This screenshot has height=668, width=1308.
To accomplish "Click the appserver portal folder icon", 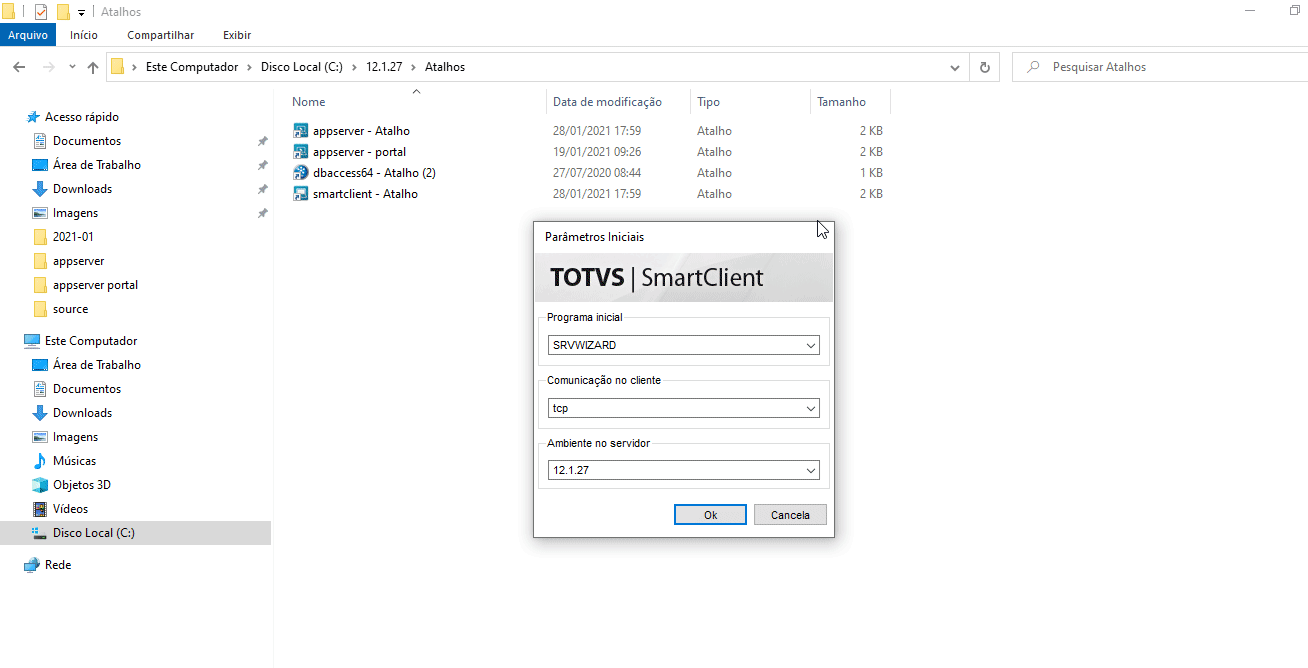I will [x=40, y=285].
